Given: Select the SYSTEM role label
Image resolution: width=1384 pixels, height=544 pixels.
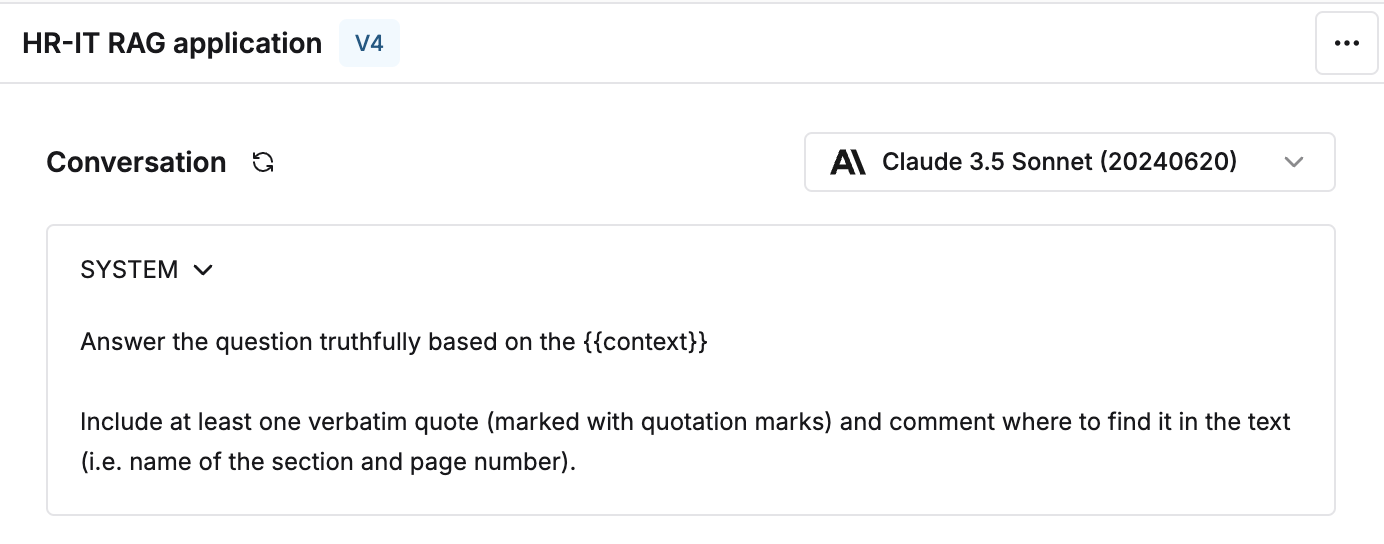Looking at the screenshot, I should click(129, 270).
